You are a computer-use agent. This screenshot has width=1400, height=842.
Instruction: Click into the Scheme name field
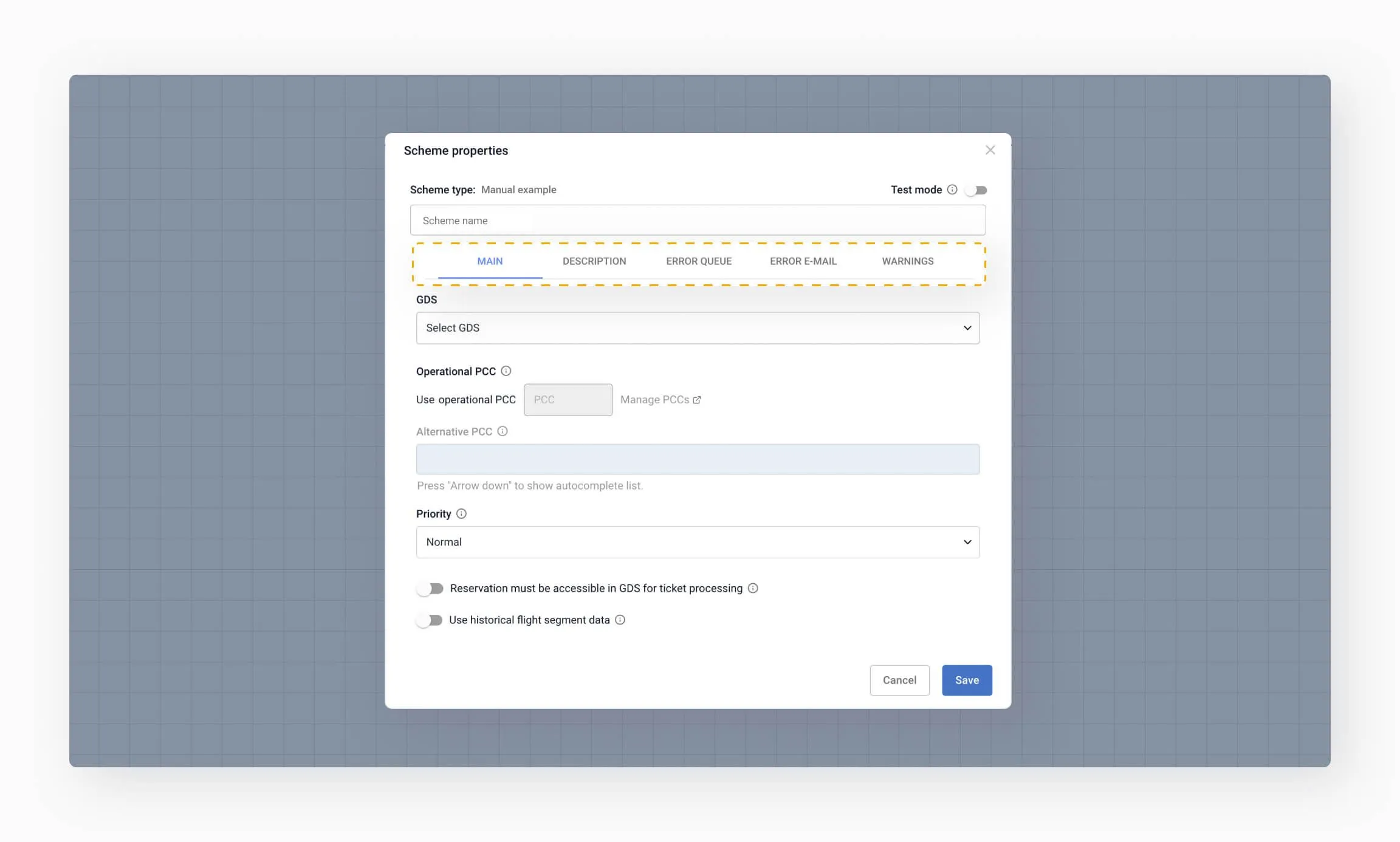point(698,221)
